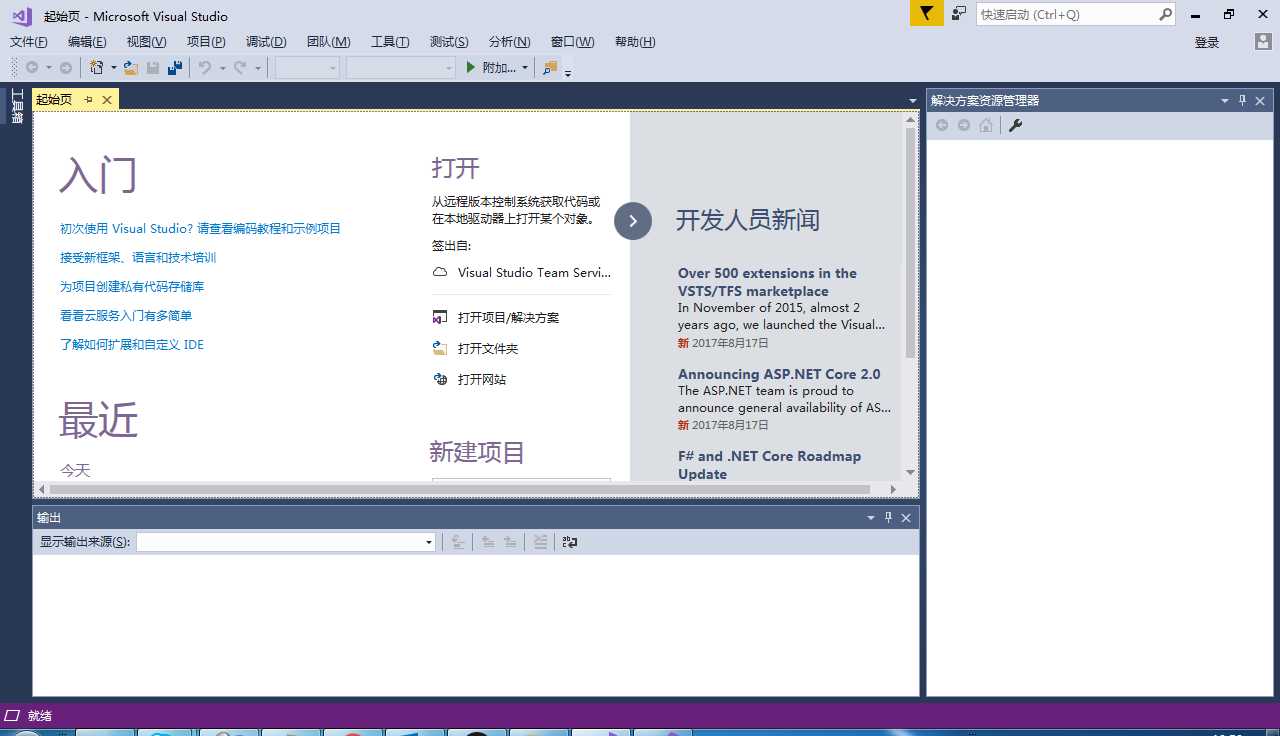Viewport: 1280px width, 736px height.
Task: Click the navigate backward toolbar arrow
Action: [x=32, y=68]
